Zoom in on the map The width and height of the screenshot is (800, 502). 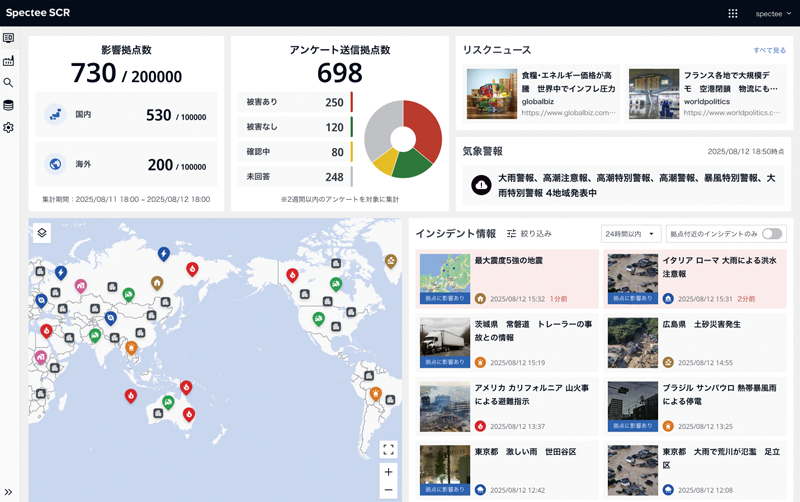(388, 472)
